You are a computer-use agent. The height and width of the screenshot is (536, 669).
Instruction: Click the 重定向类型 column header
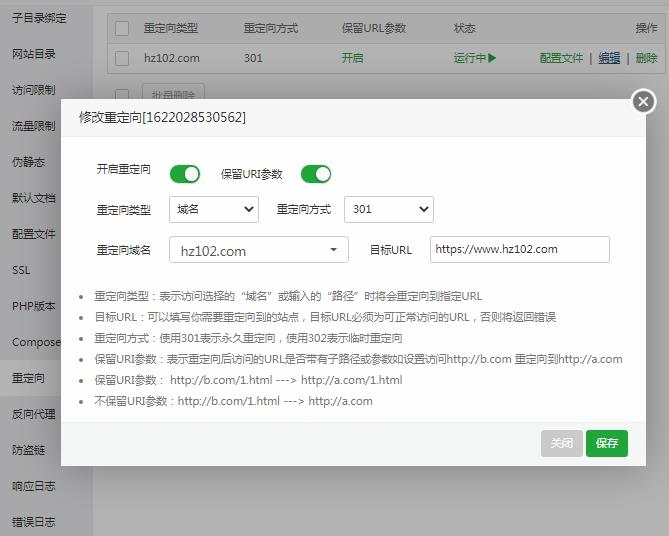click(171, 29)
